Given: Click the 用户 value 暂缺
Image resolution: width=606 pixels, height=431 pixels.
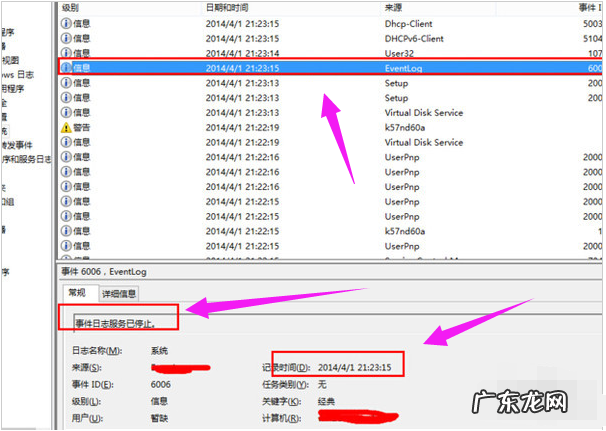Looking at the screenshot, I should pos(159,418).
